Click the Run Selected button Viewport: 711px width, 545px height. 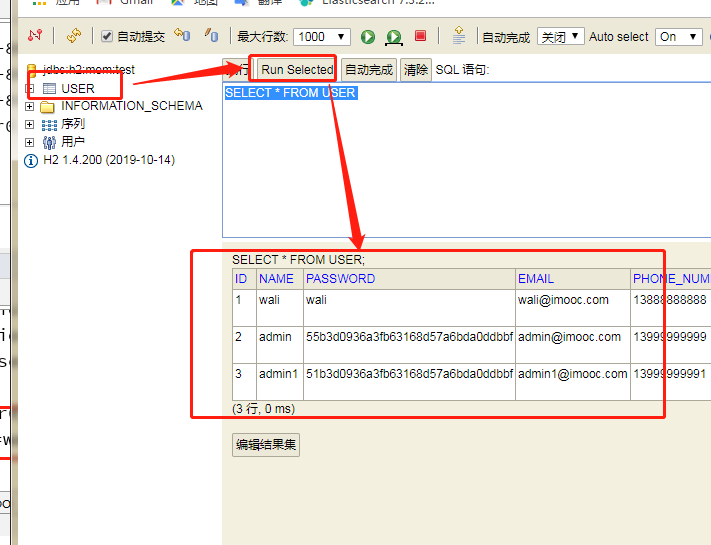[x=297, y=70]
